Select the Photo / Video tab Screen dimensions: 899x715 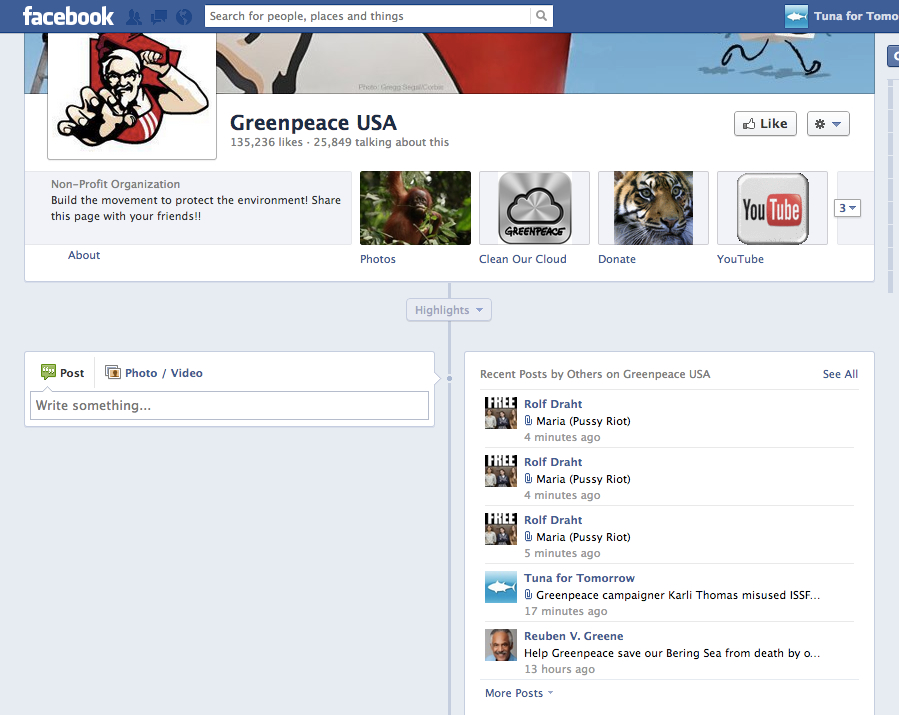coord(154,373)
